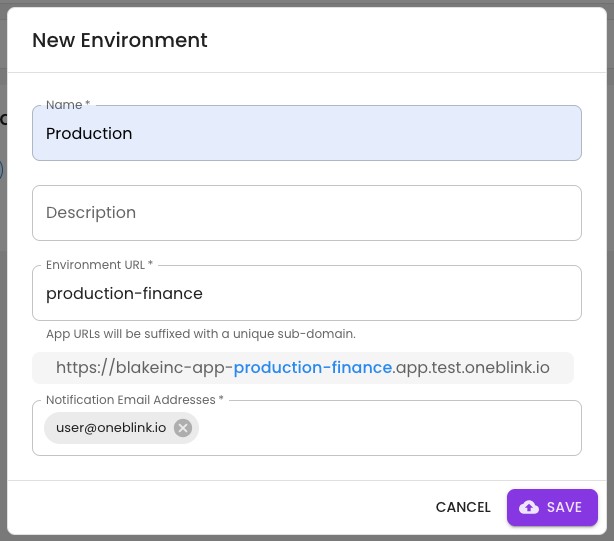Image resolution: width=614 pixels, height=541 pixels.
Task: Click the App URLs suffix helper text
Action: 201,333
